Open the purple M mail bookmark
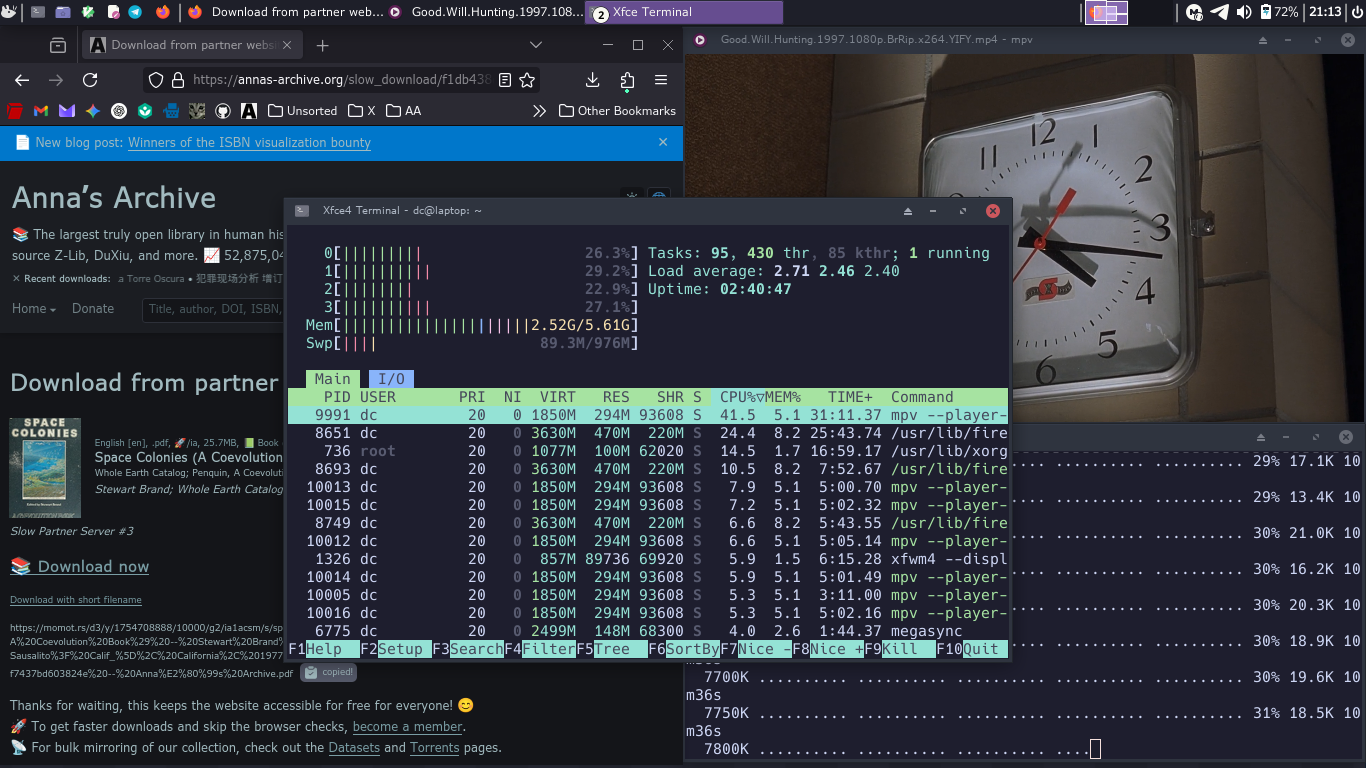The height and width of the screenshot is (768, 1366). pyautogui.click(x=67, y=111)
